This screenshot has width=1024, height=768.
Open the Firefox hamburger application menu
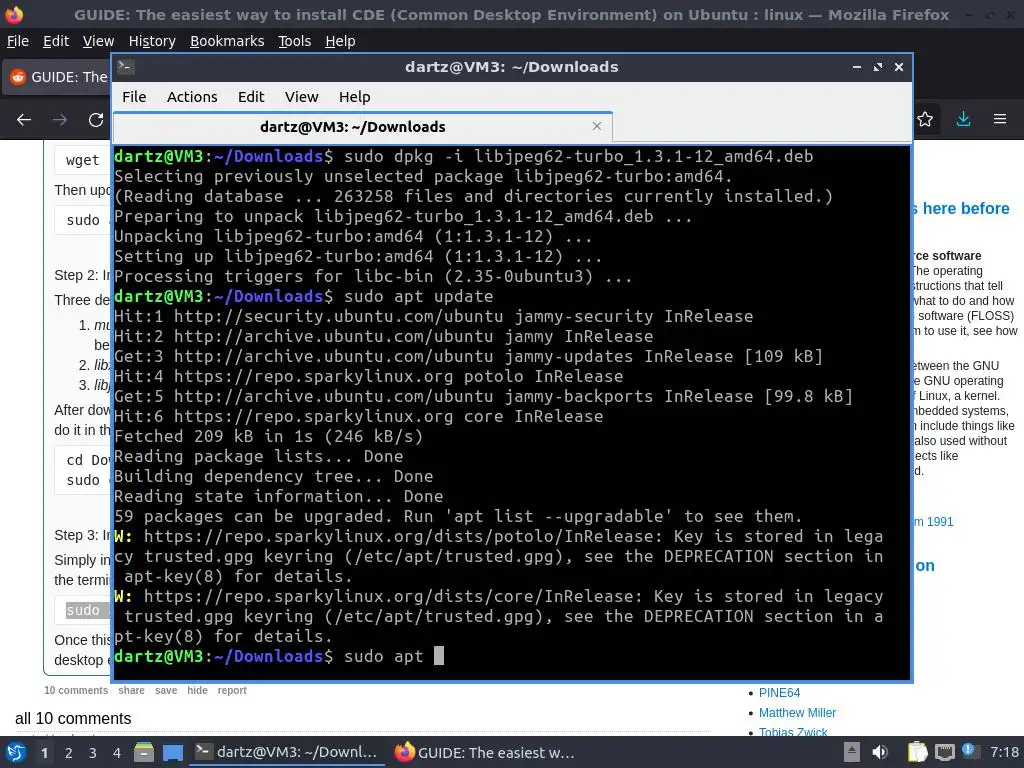click(x=1000, y=119)
